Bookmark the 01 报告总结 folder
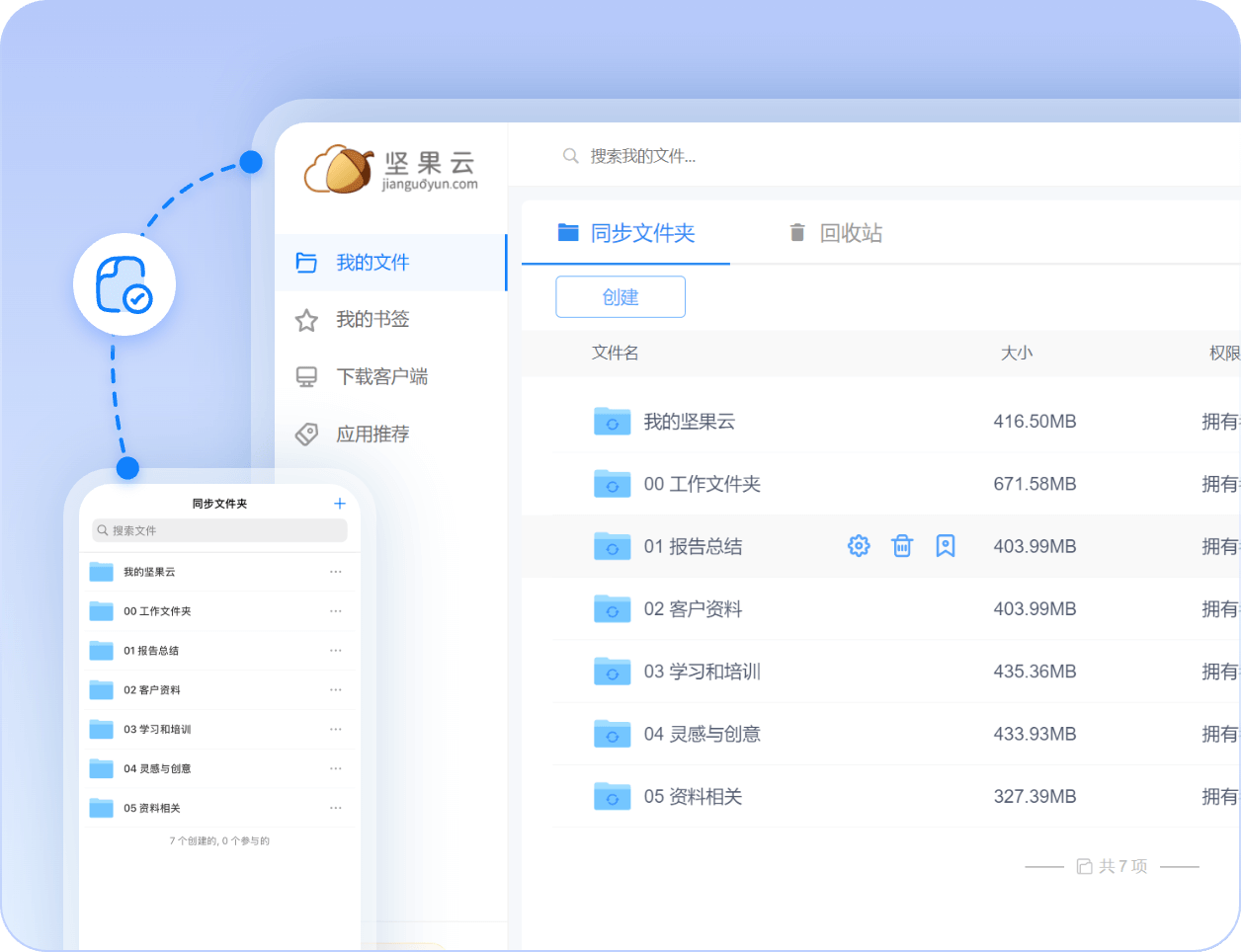 pos(946,546)
